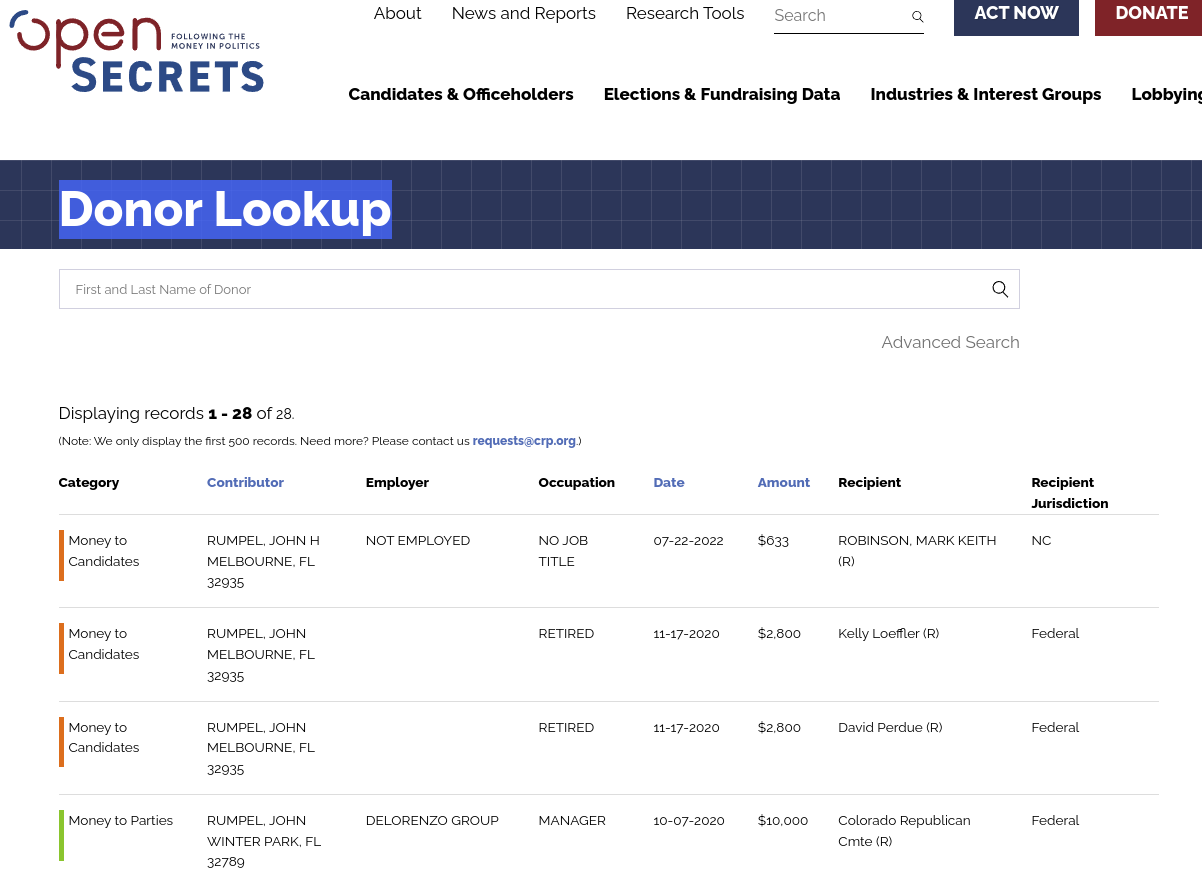This screenshot has height=874, width=1202.
Task: Open the Advanced Search link
Action: pyautogui.click(x=950, y=342)
